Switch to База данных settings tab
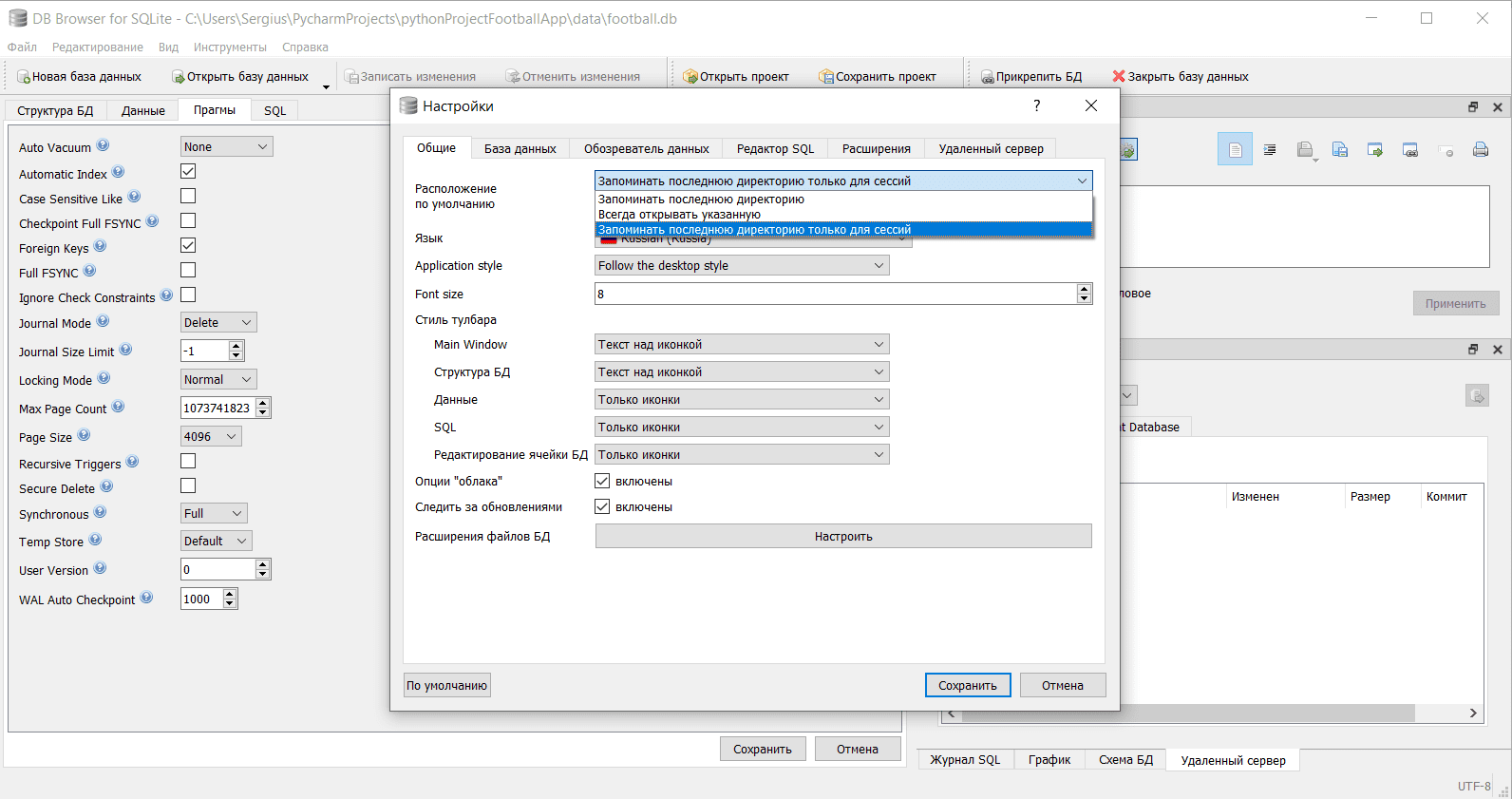Viewport: 1512px width, 799px height. [x=520, y=148]
